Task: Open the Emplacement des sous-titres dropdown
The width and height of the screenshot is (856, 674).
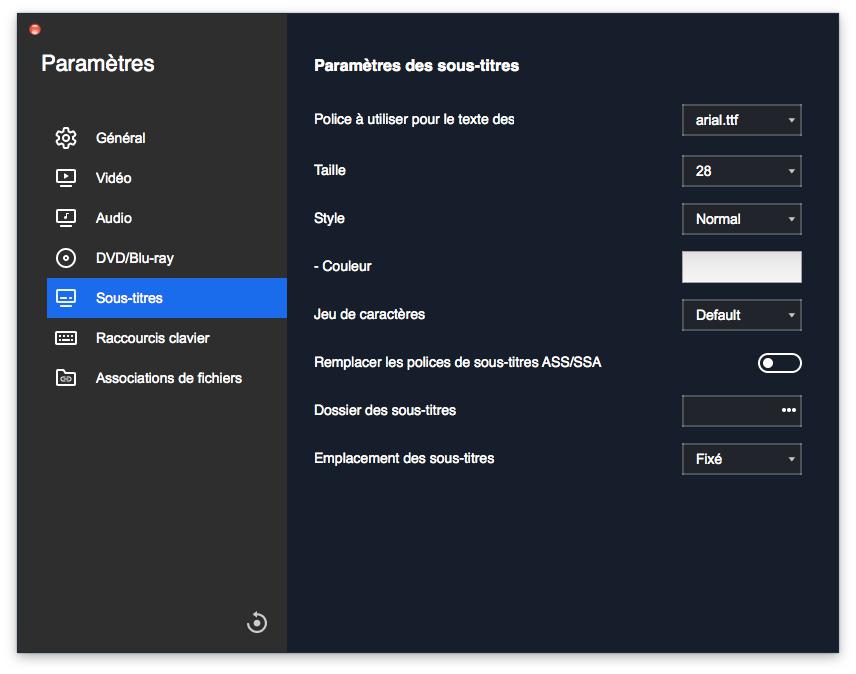Action: (x=741, y=459)
